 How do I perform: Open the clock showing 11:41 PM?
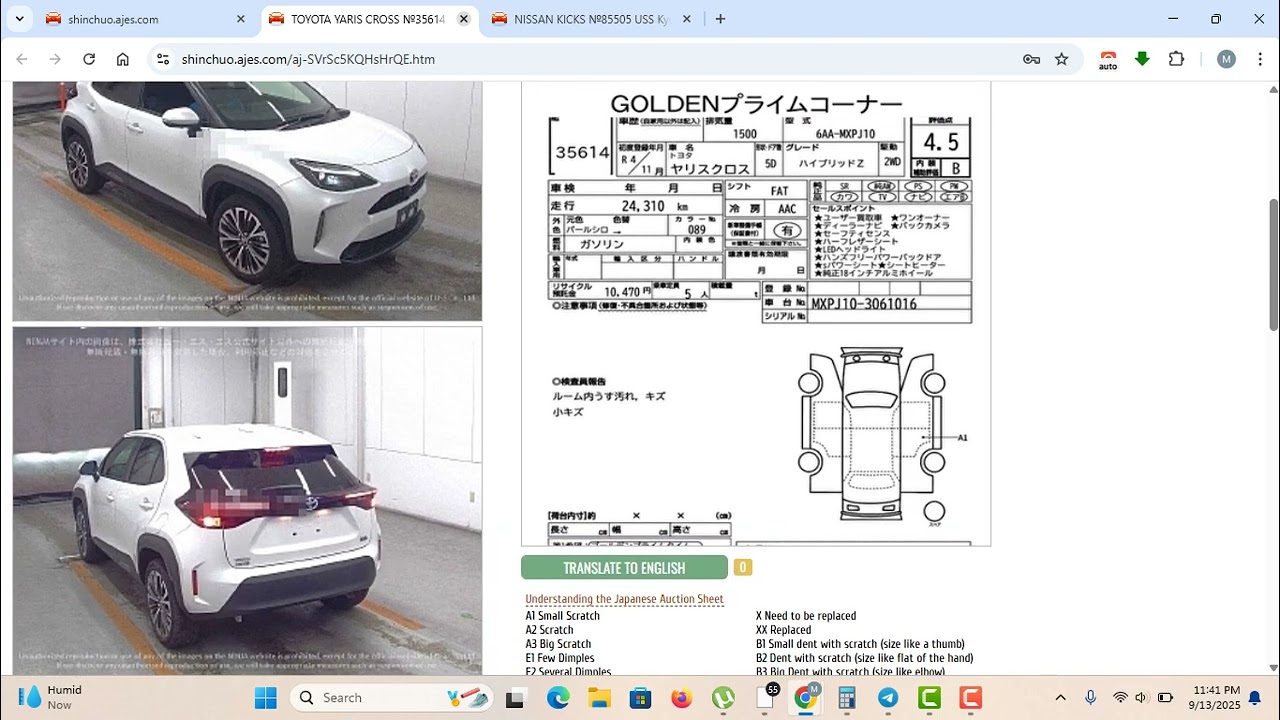(x=1216, y=697)
